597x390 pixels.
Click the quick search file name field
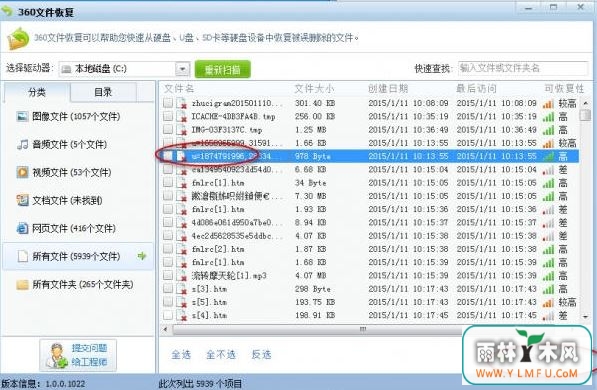click(x=523, y=69)
